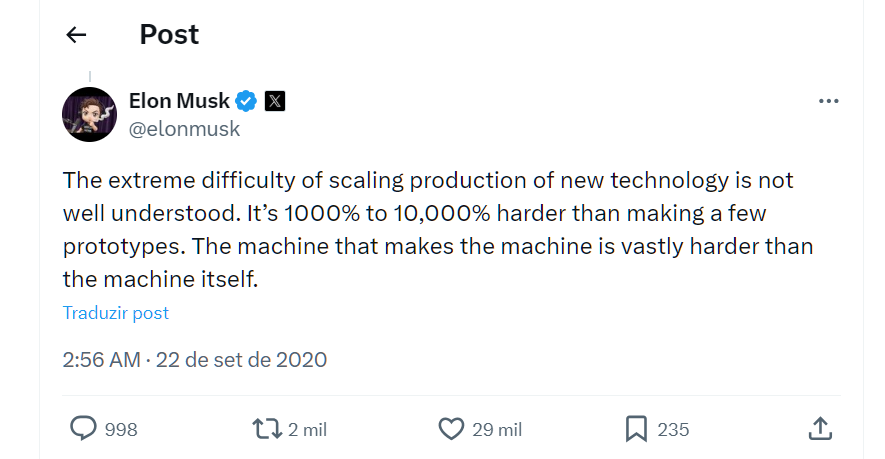The image size is (885, 459).
Task: Click the reply speech bubble icon
Action: pyautogui.click(x=83, y=429)
